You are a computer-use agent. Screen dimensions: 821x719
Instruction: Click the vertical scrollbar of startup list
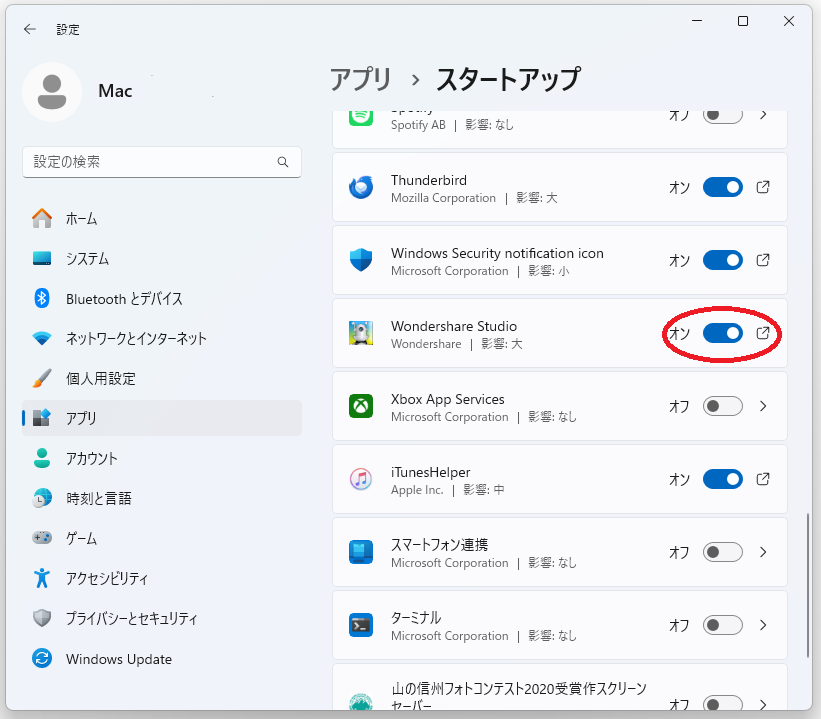click(807, 585)
